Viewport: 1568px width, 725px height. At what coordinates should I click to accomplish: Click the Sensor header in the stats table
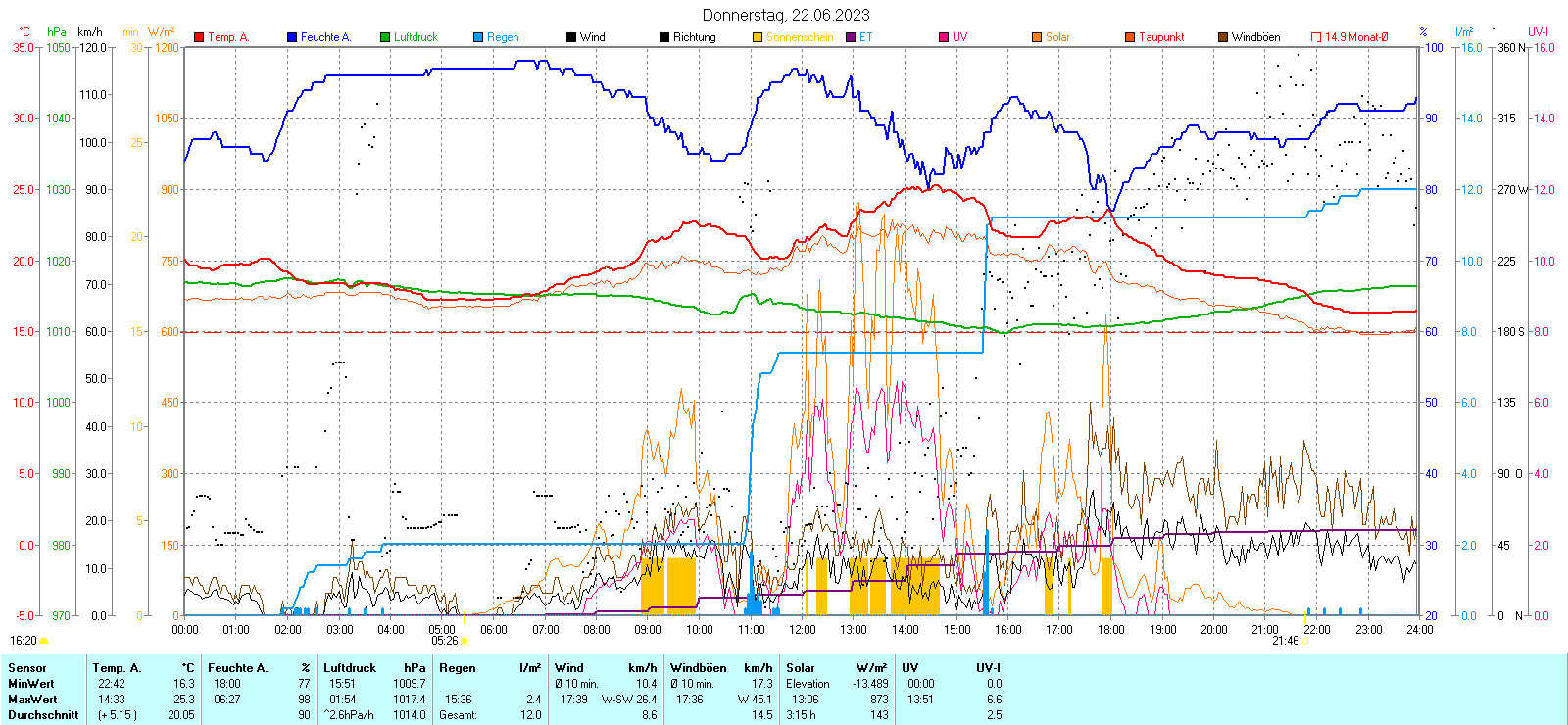[x=27, y=668]
